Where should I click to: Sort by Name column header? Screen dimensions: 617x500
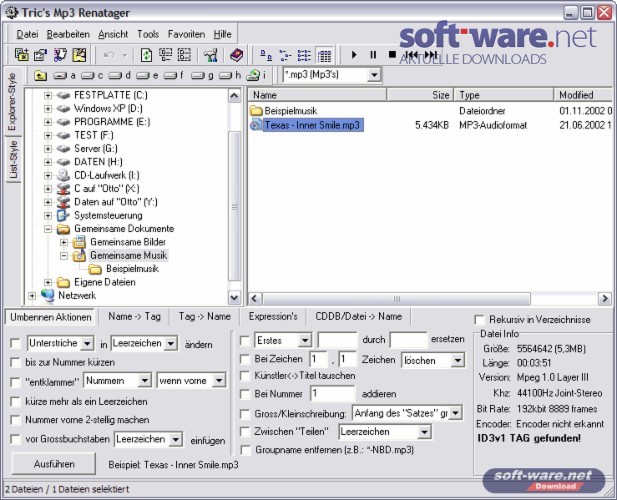317,95
